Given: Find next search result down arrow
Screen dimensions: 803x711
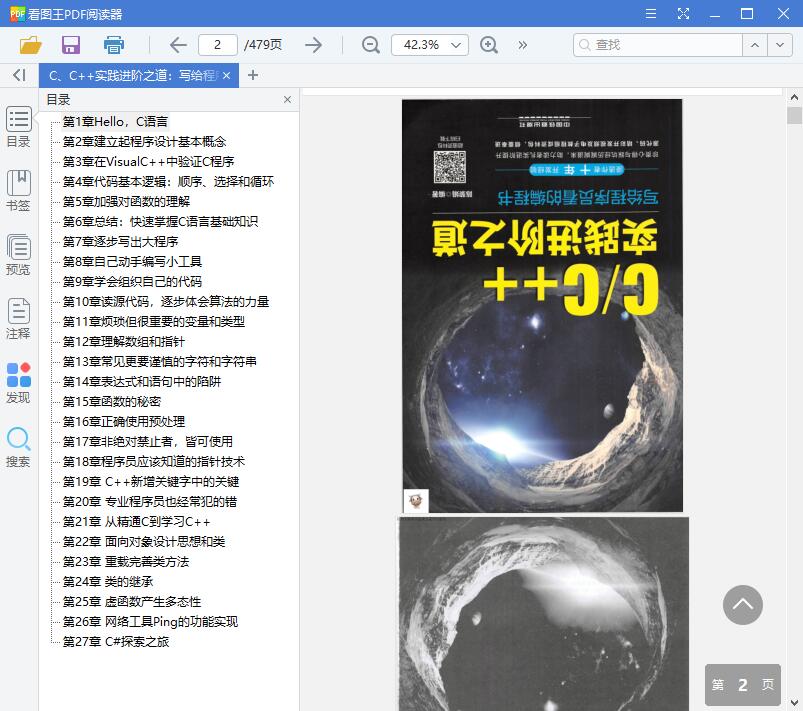Looking at the screenshot, I should pyautogui.click(x=780, y=45).
